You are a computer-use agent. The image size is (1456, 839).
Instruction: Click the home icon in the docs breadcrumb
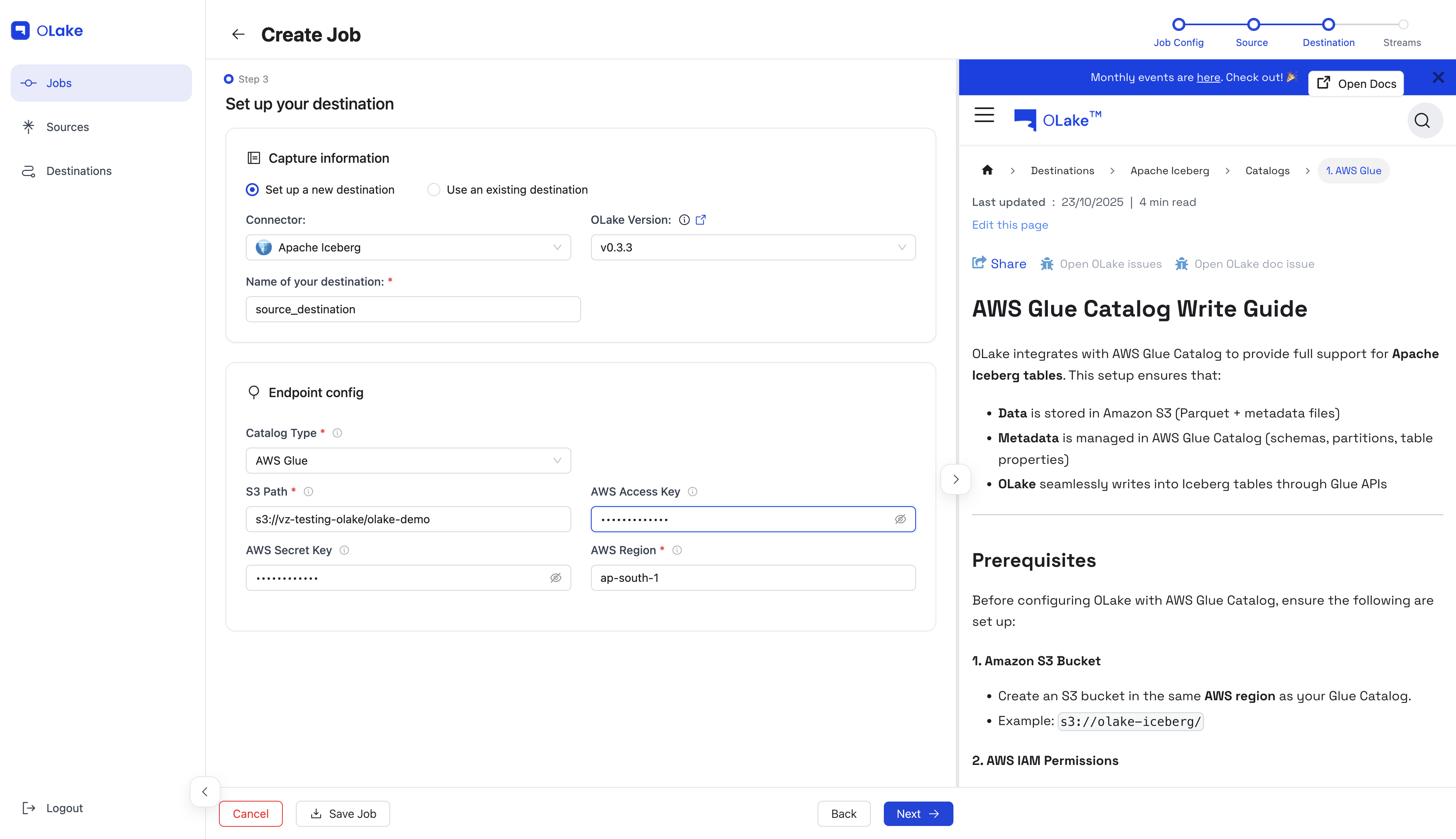pyautogui.click(x=987, y=170)
